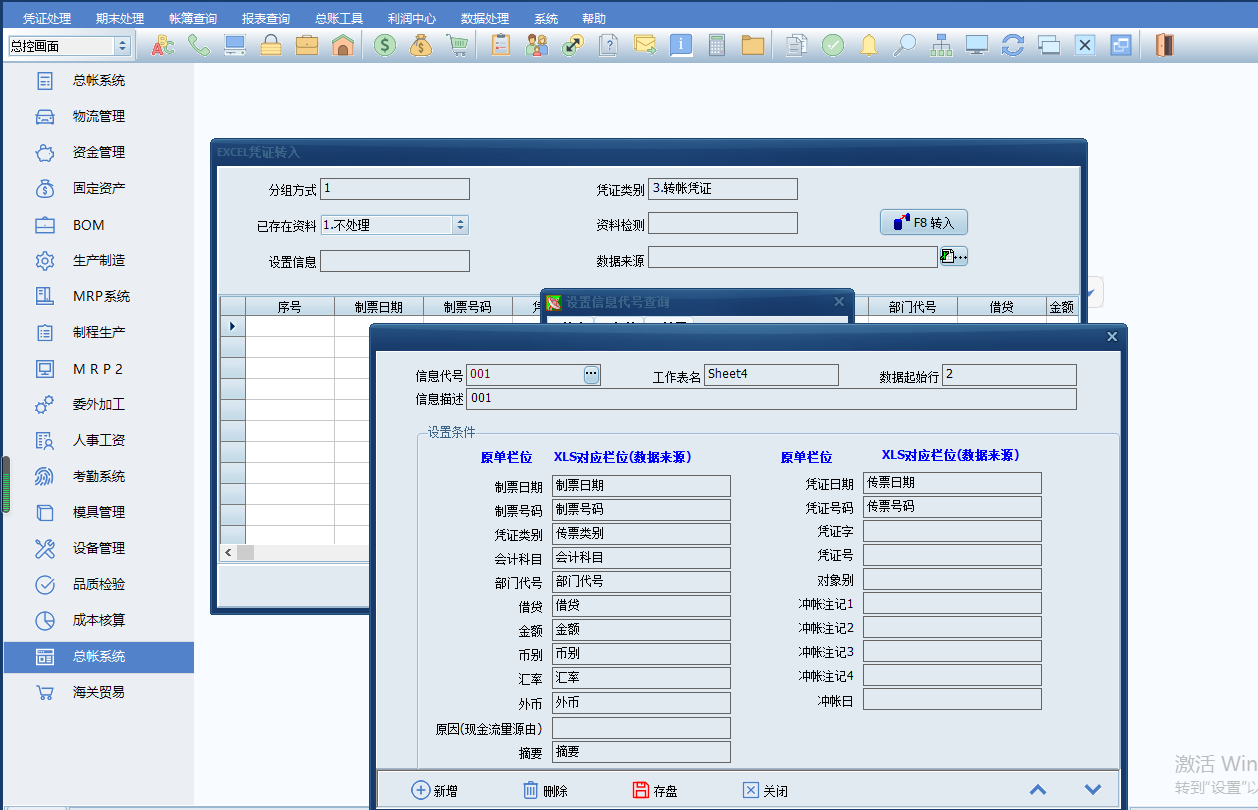
Task: Click the blue info bubble icon
Action: click(681, 45)
